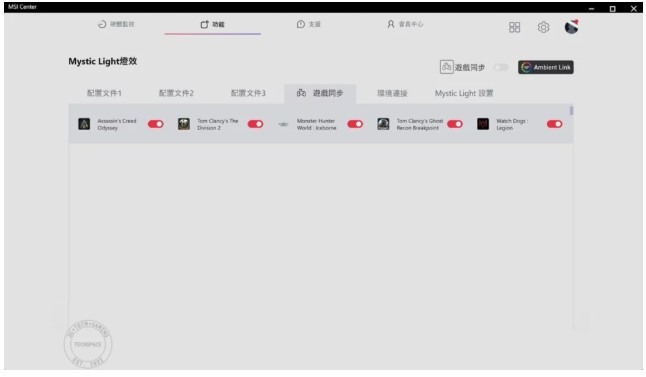Click the "Tom Clancy's Ghost Recon Breakpoint" label
The image size is (646, 377).
click(x=420, y=124)
